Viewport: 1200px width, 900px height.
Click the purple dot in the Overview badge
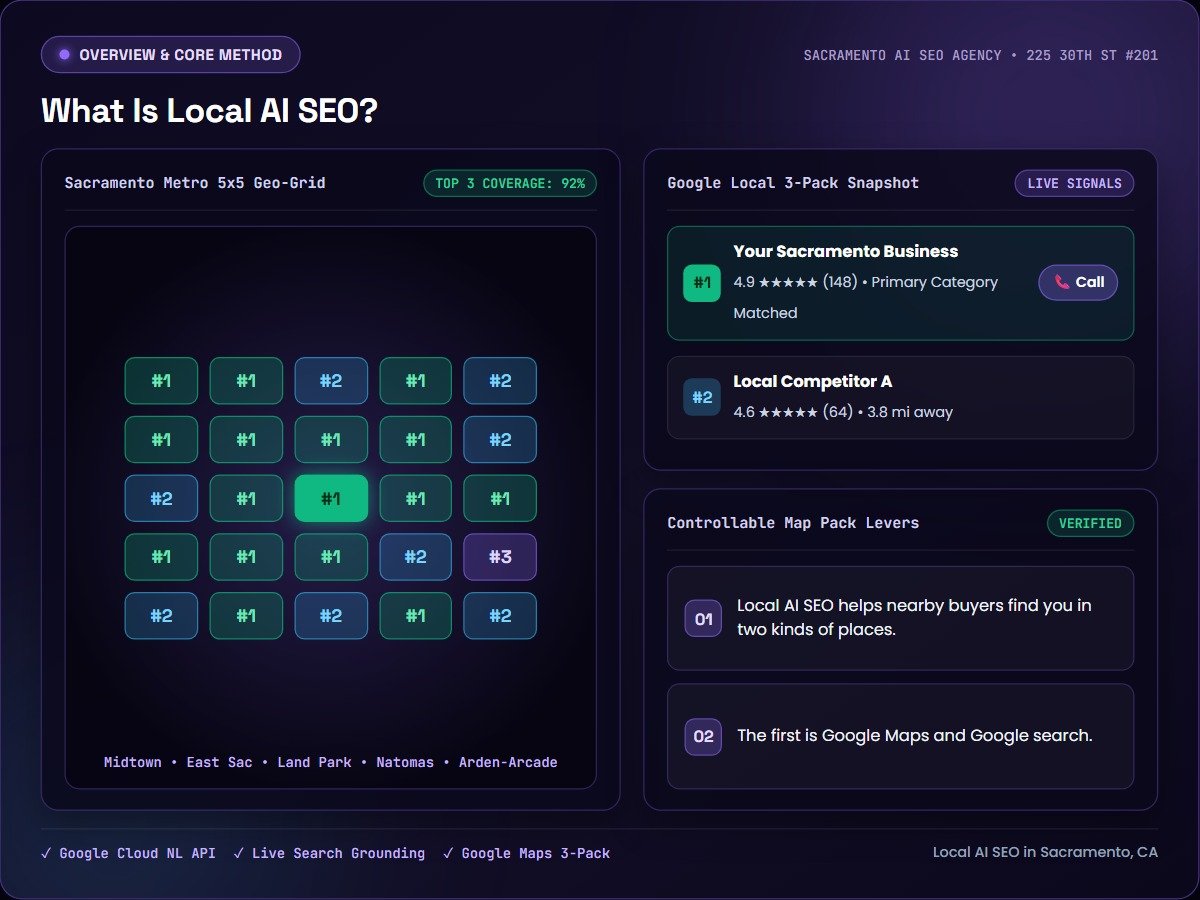(65, 55)
